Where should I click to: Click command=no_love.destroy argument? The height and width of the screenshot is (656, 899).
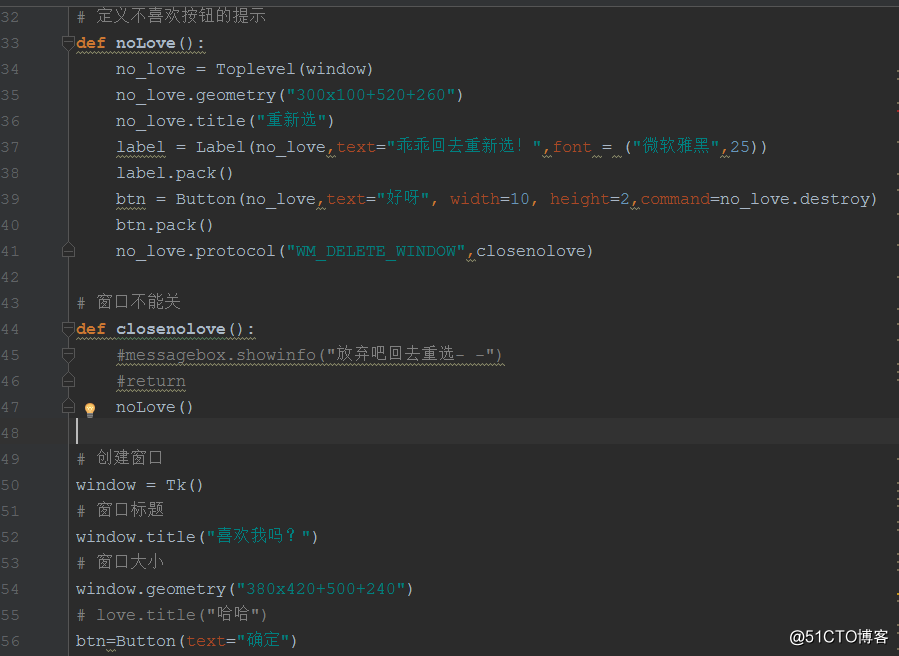759,199
